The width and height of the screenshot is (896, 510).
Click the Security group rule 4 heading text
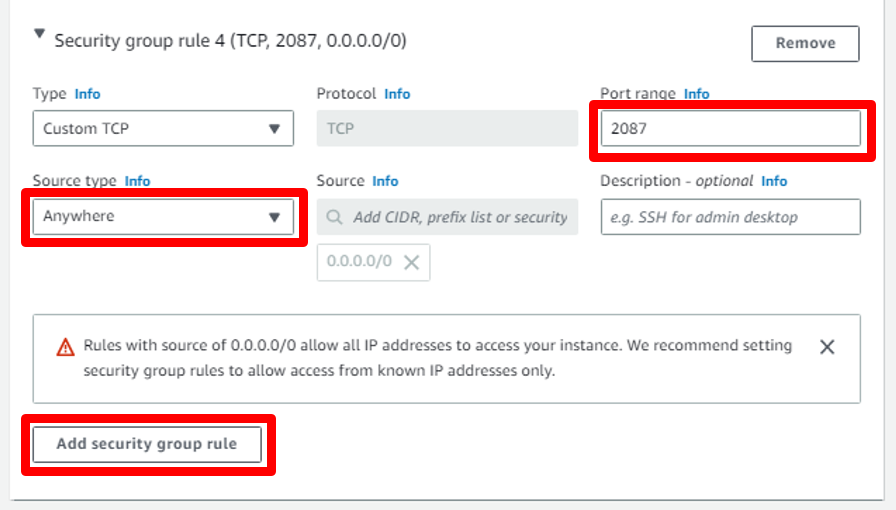click(x=230, y=41)
